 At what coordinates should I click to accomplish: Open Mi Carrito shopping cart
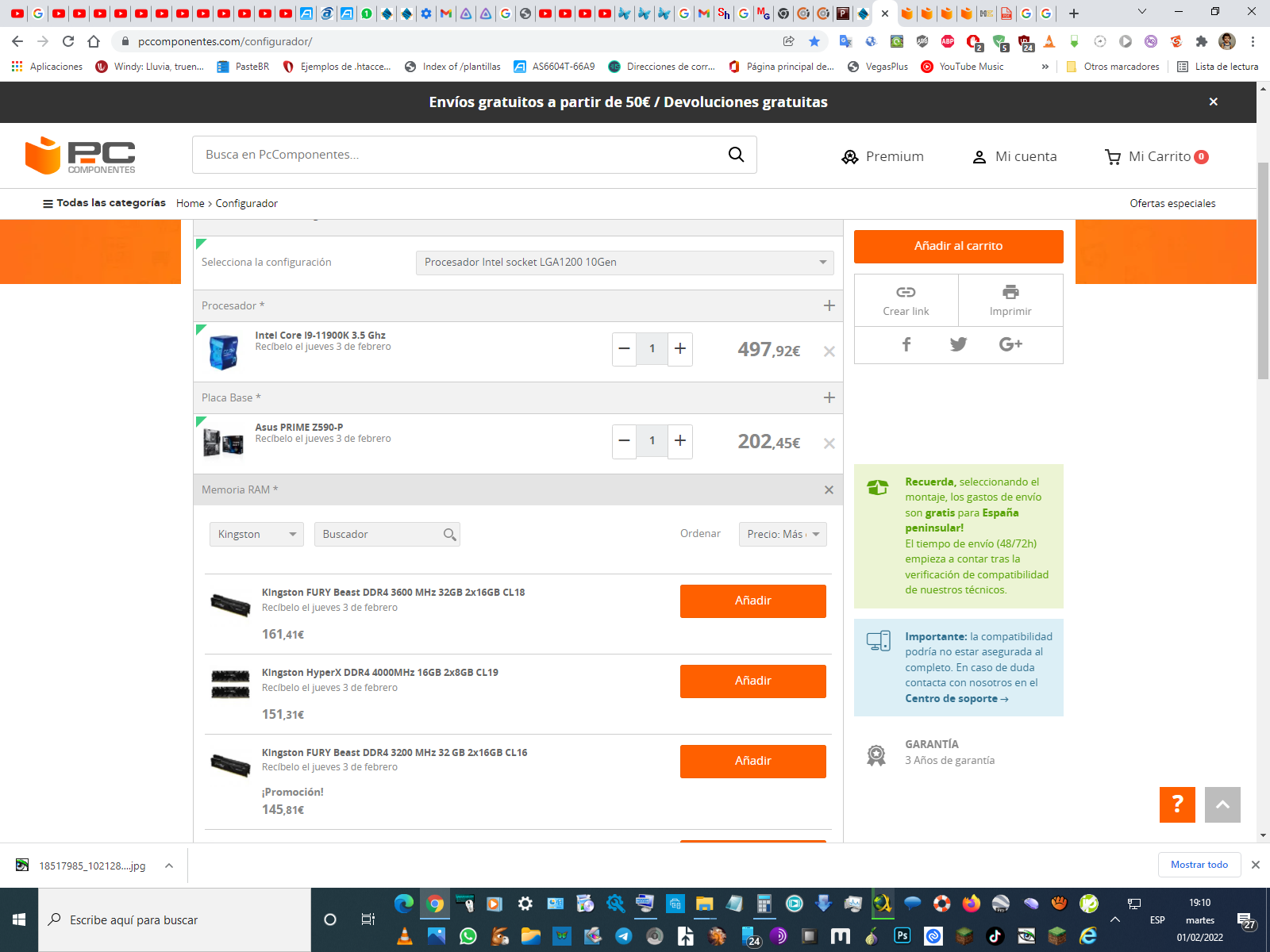pos(1156,156)
